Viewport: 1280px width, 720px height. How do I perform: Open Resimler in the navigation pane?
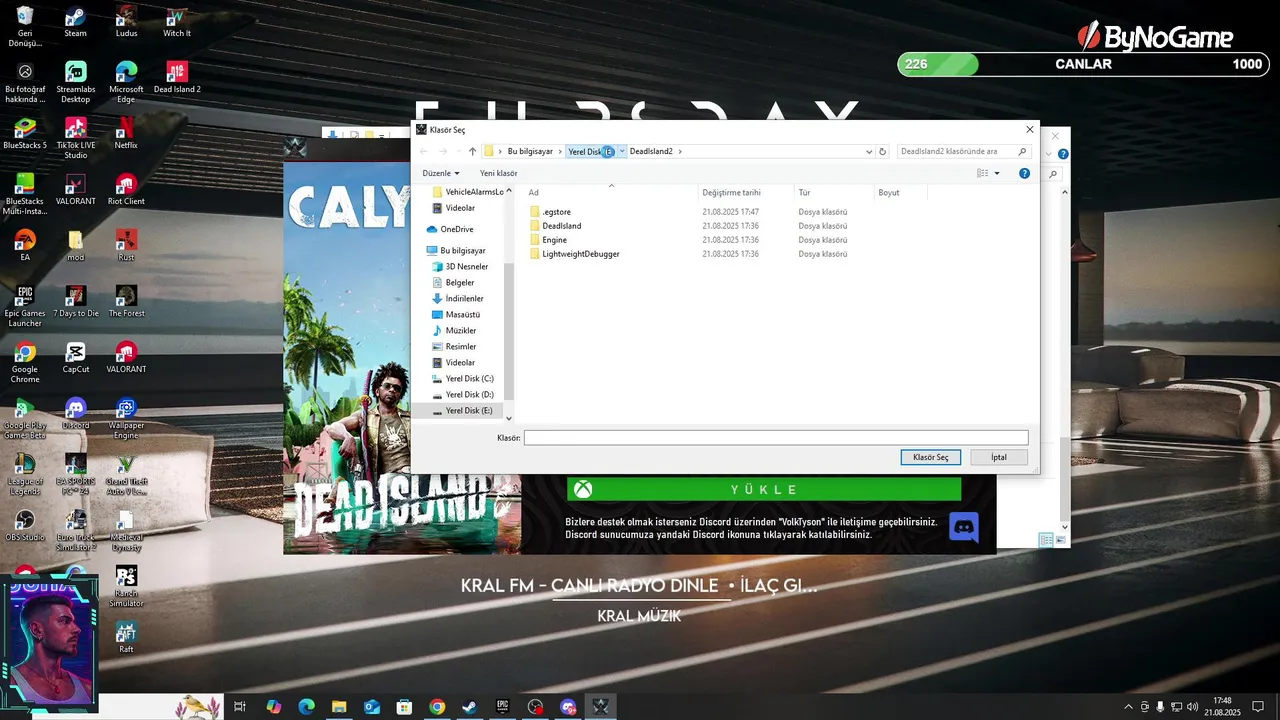[x=460, y=347]
